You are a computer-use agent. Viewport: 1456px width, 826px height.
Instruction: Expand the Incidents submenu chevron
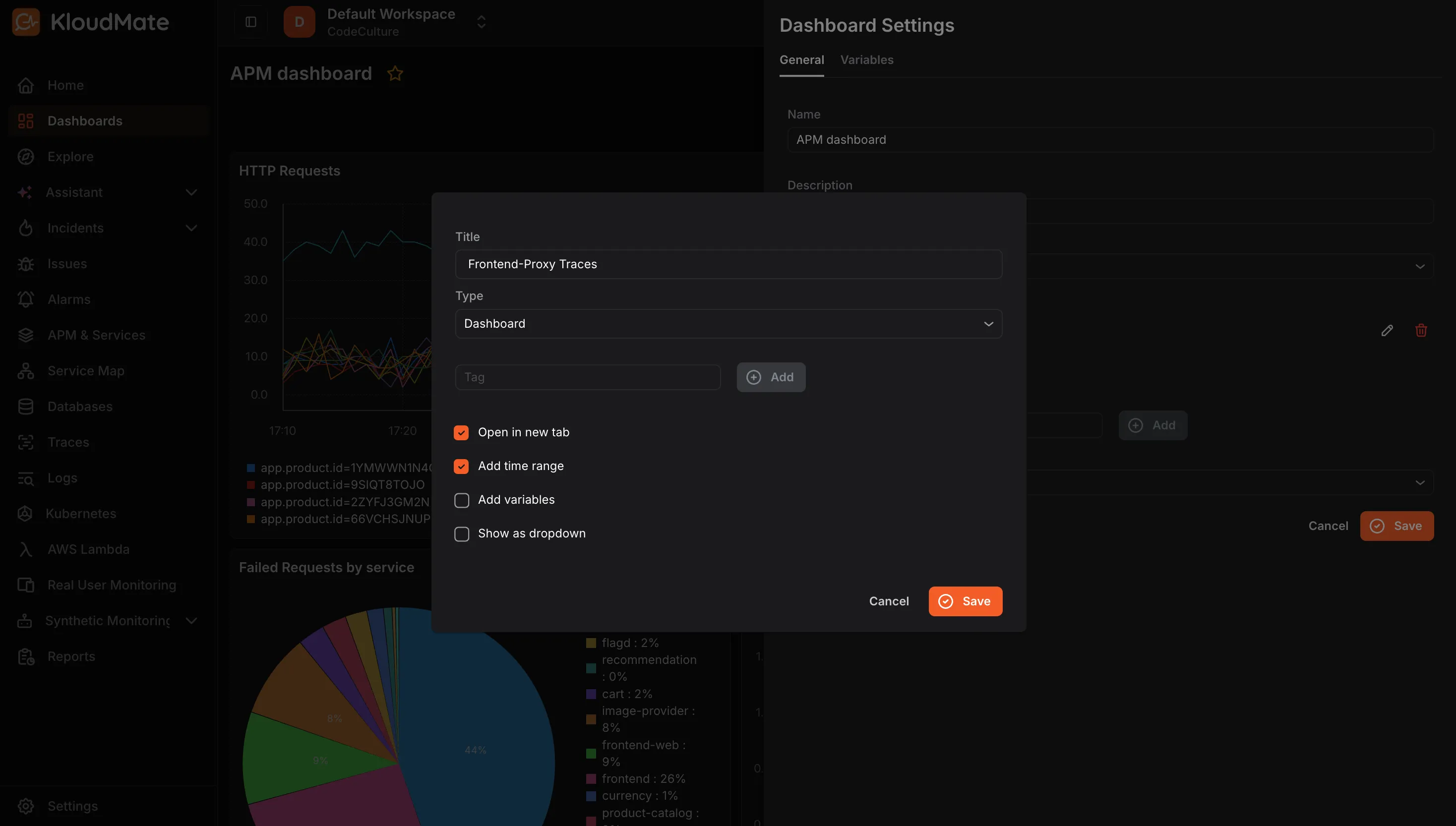tap(192, 228)
